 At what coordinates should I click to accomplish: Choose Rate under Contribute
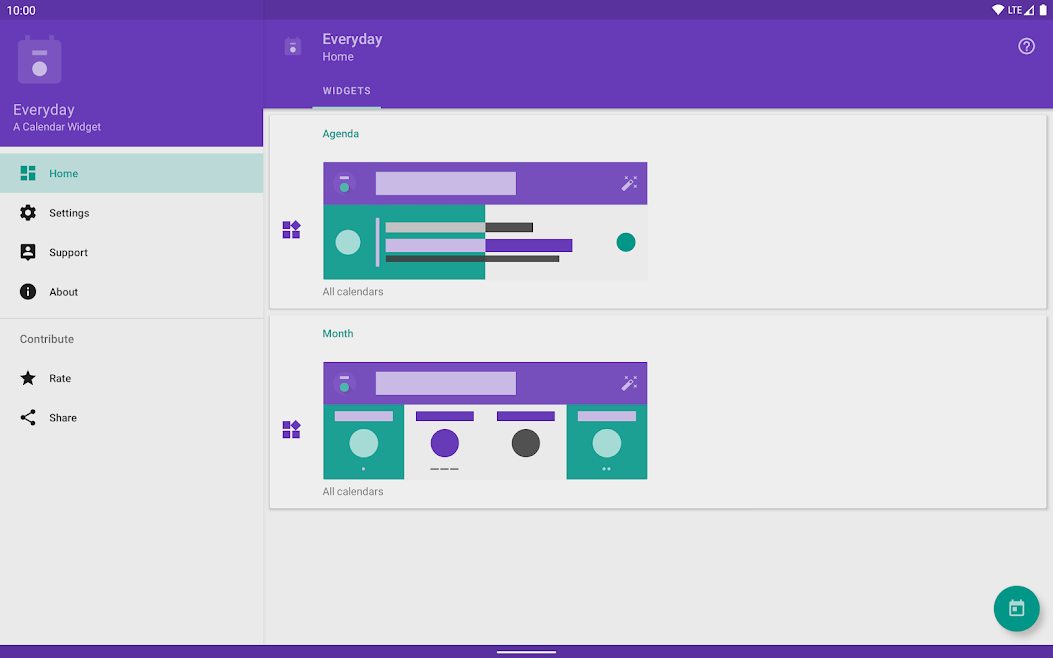(x=132, y=378)
